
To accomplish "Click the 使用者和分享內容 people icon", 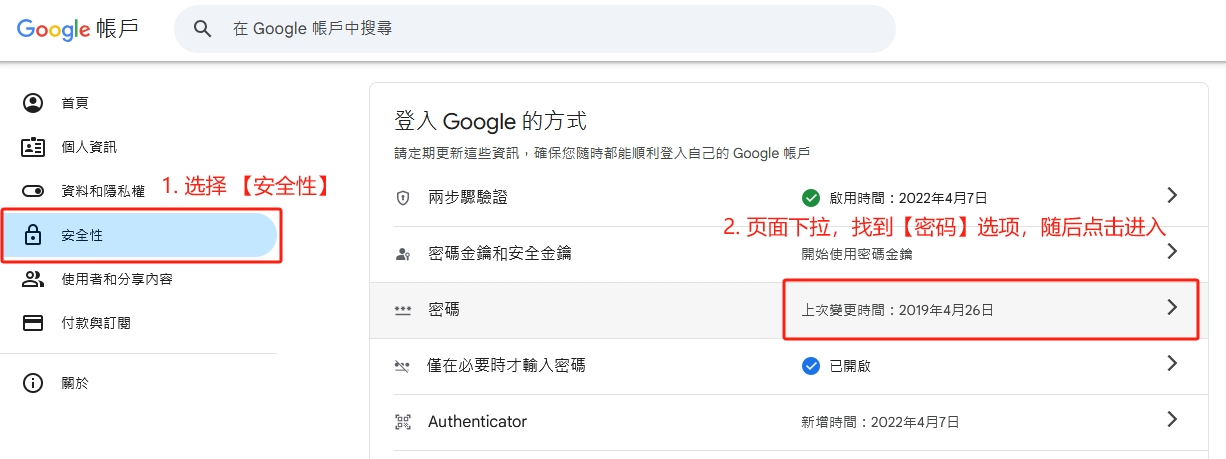I will coord(33,279).
